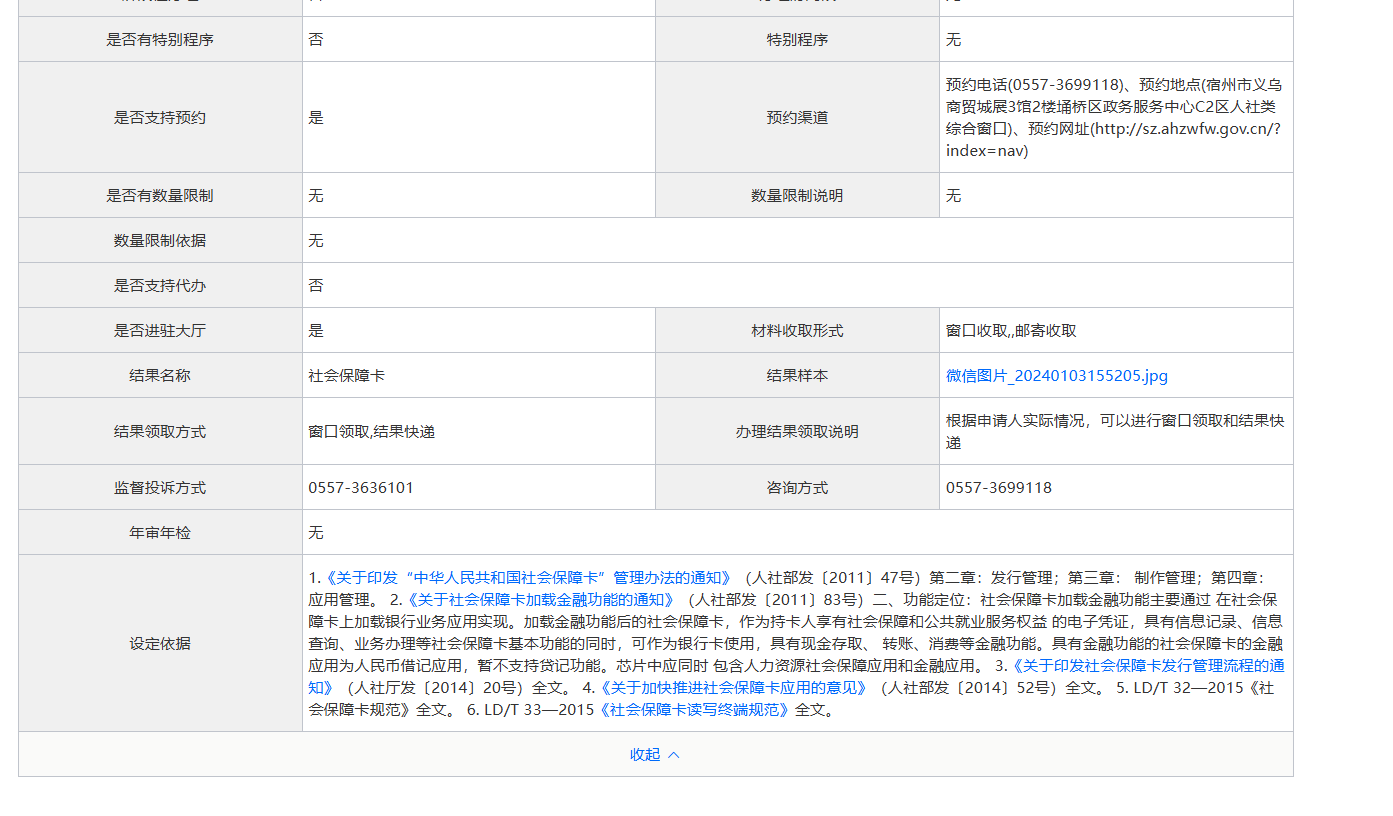Open 《社会保障卡读写终端规范》 link
1393x816 pixels.
(x=693, y=710)
